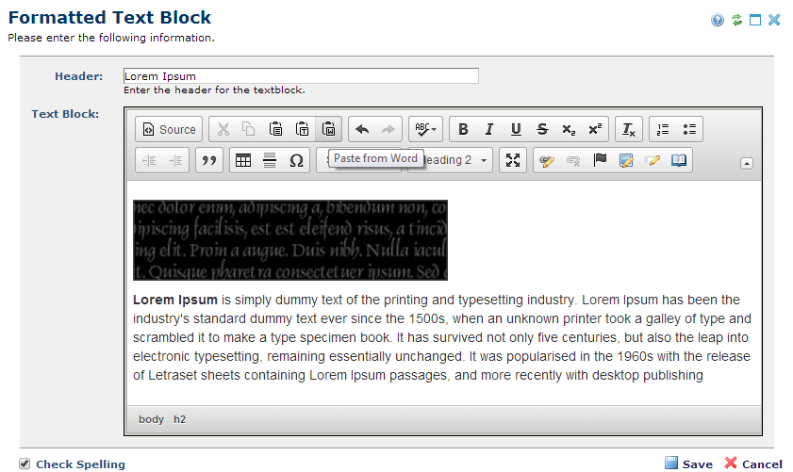Toggle Italic formatting
Image resolution: width=793 pixels, height=472 pixels.
489,129
